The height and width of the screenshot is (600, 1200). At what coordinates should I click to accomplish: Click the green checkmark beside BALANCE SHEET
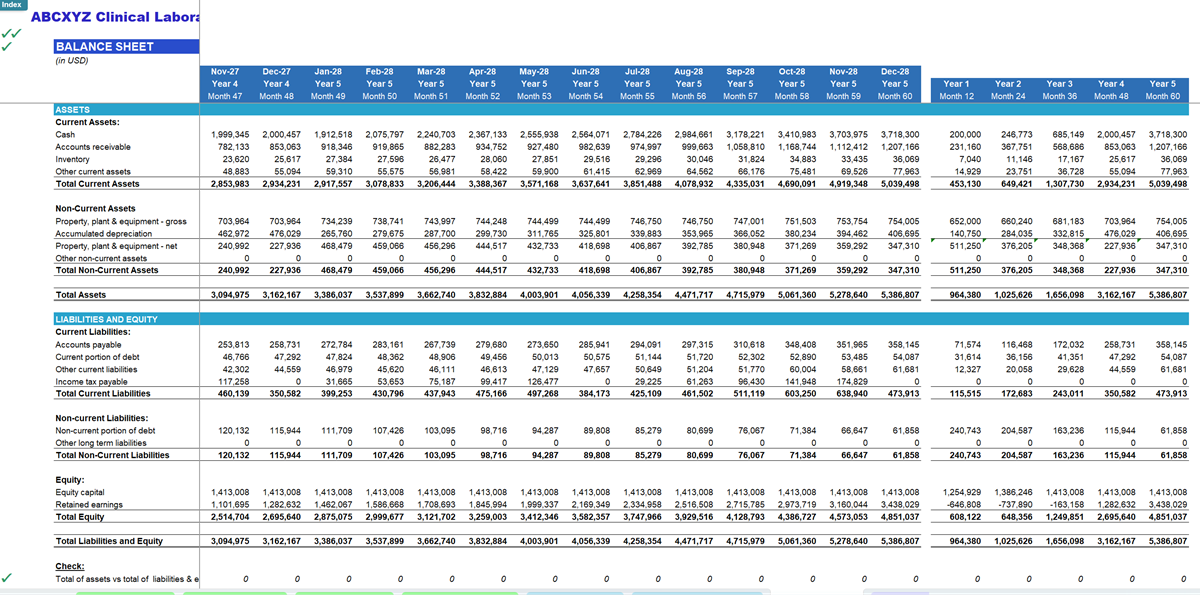9,45
